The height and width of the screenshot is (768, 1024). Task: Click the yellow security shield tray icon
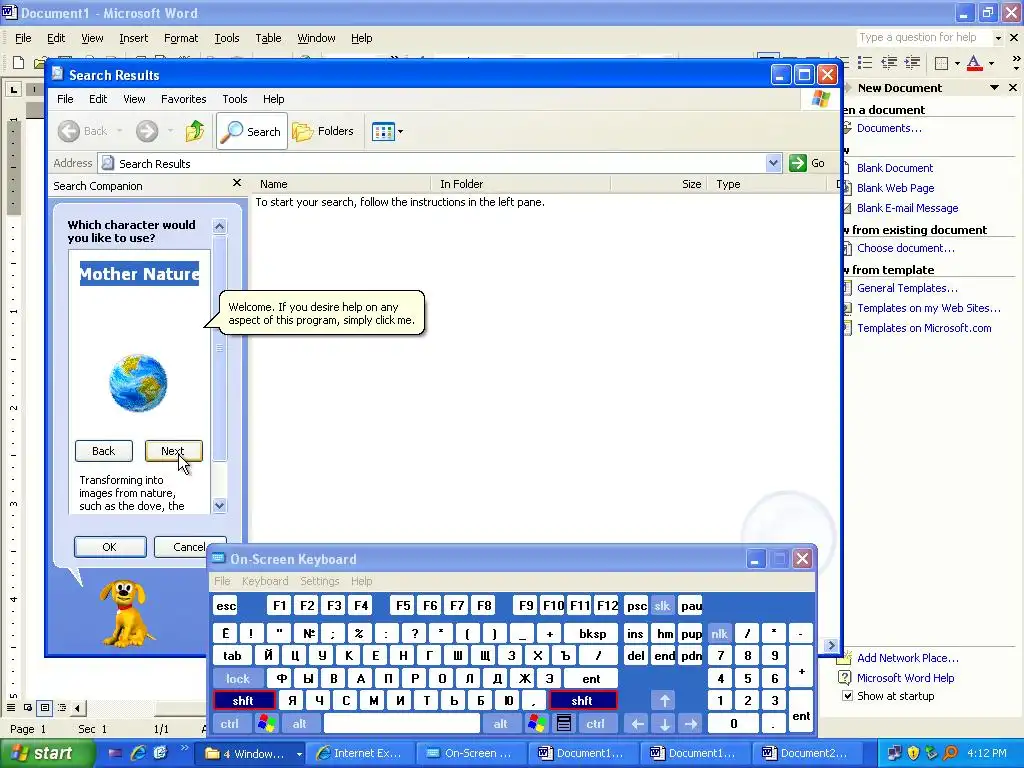(x=913, y=753)
